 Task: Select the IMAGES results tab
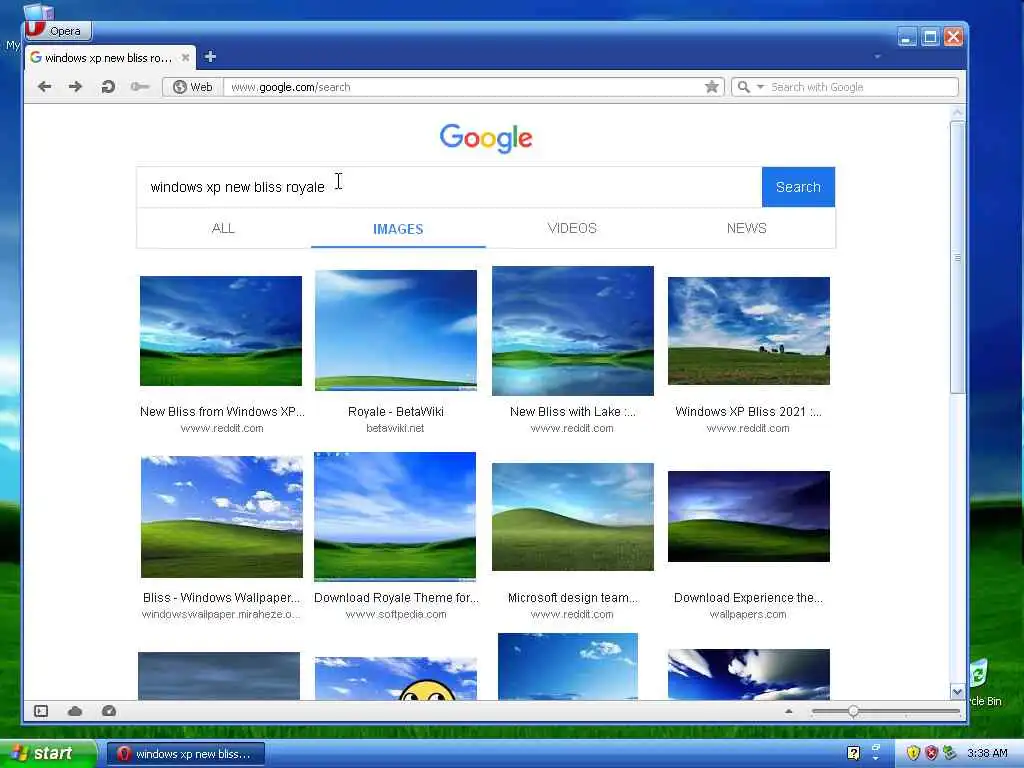(398, 229)
